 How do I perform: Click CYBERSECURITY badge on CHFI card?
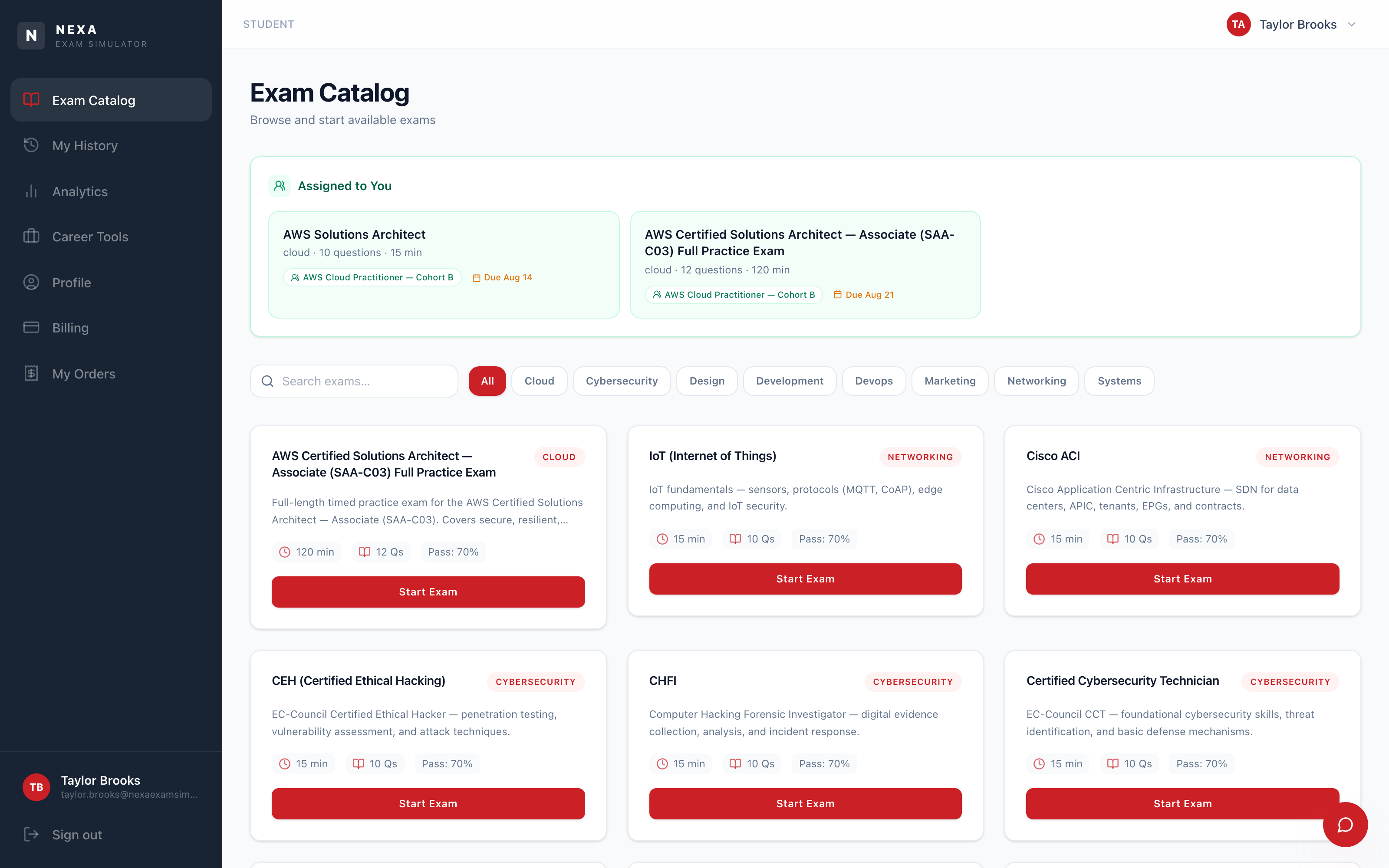point(912,681)
